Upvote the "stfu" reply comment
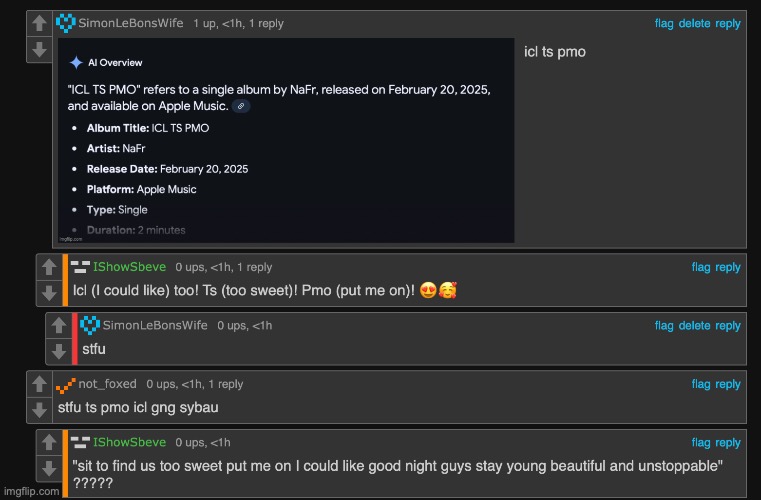This screenshot has height=500, width=761. [x=58, y=326]
